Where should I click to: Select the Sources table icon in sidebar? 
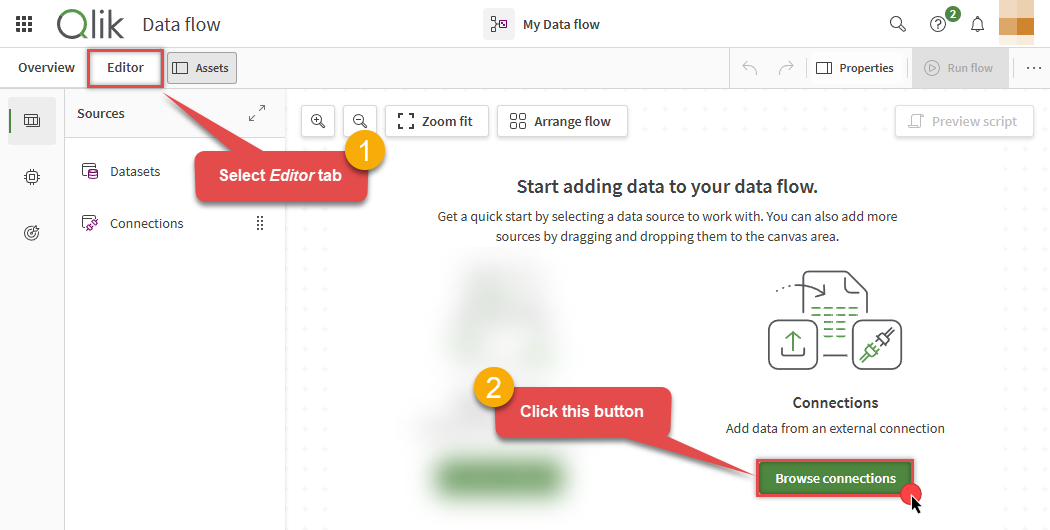31,121
